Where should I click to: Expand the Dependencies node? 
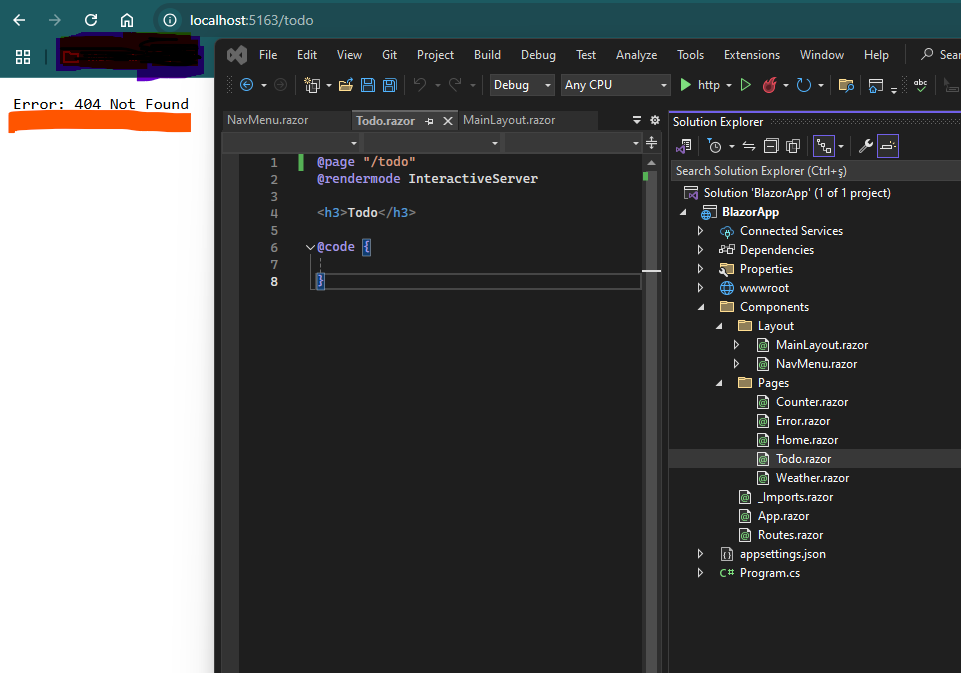click(x=701, y=250)
